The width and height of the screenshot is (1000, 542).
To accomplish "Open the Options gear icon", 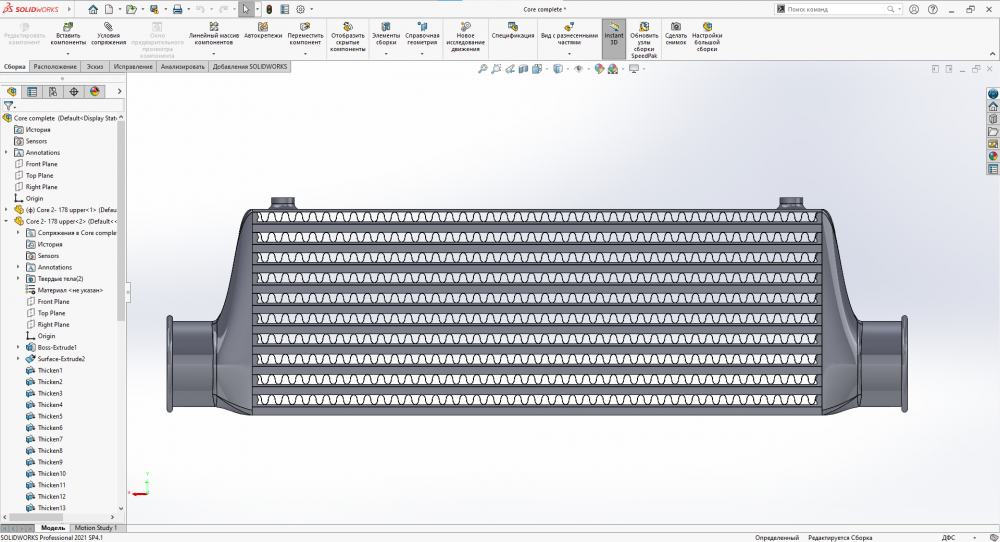I will (x=300, y=9).
